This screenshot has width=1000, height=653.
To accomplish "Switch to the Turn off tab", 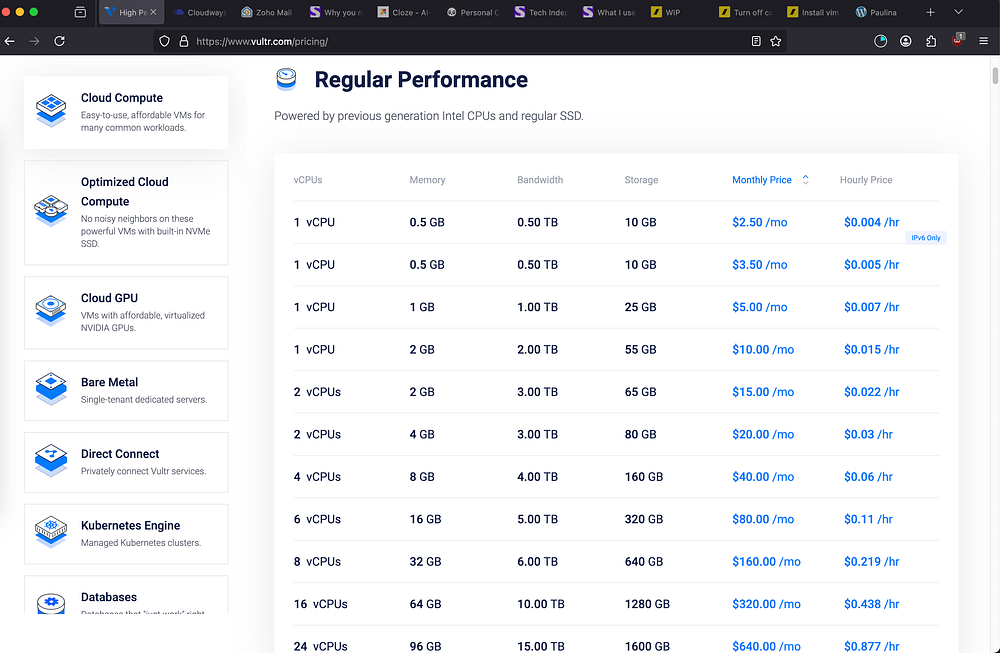I will pyautogui.click(x=745, y=12).
